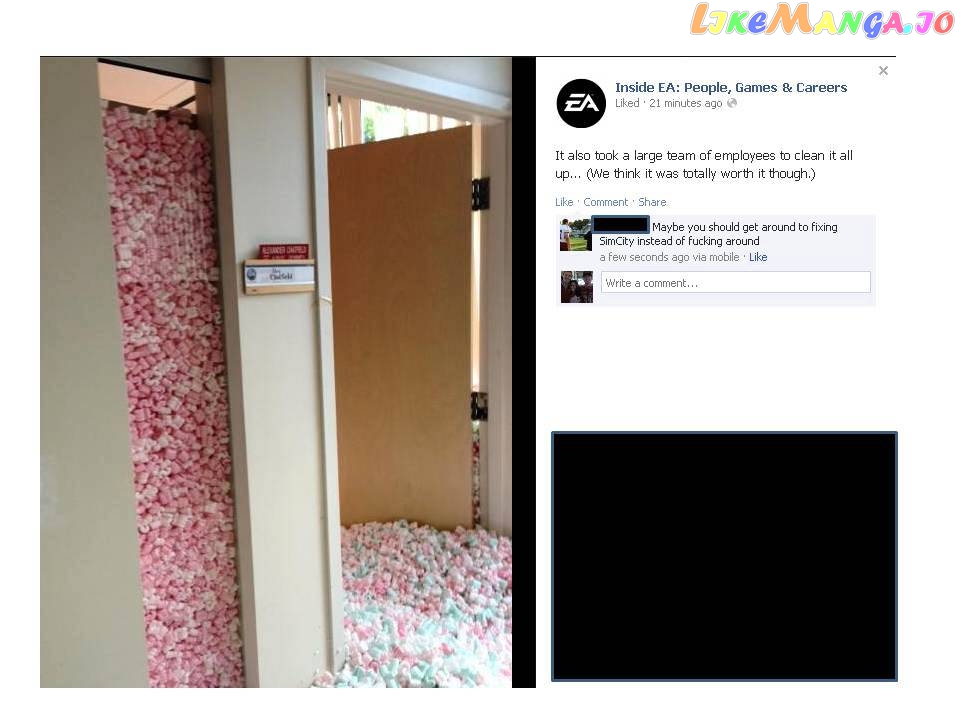The width and height of the screenshot is (960, 720).
Task: Like the post below the caption
Action: pos(564,202)
